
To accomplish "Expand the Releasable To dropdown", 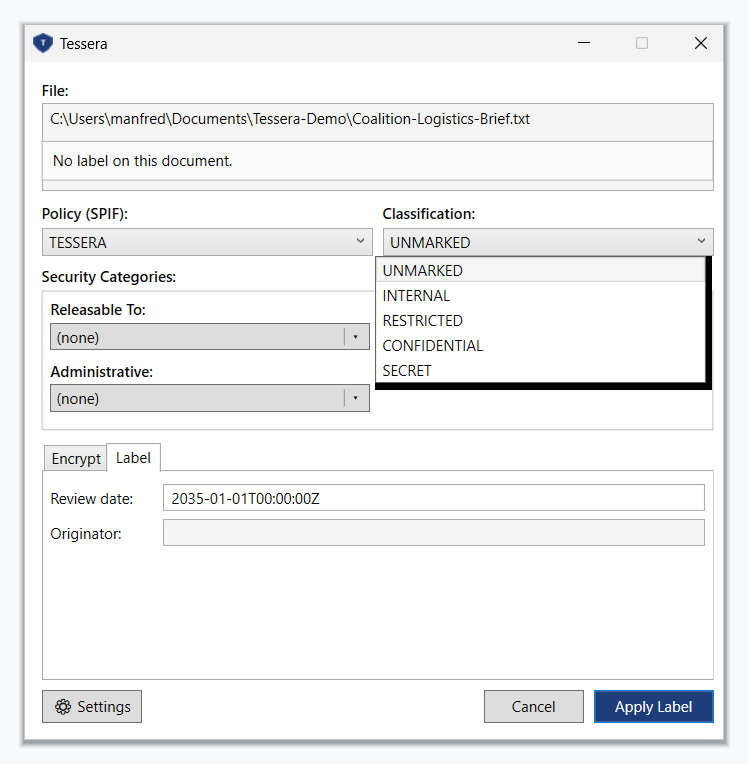I will (x=210, y=337).
